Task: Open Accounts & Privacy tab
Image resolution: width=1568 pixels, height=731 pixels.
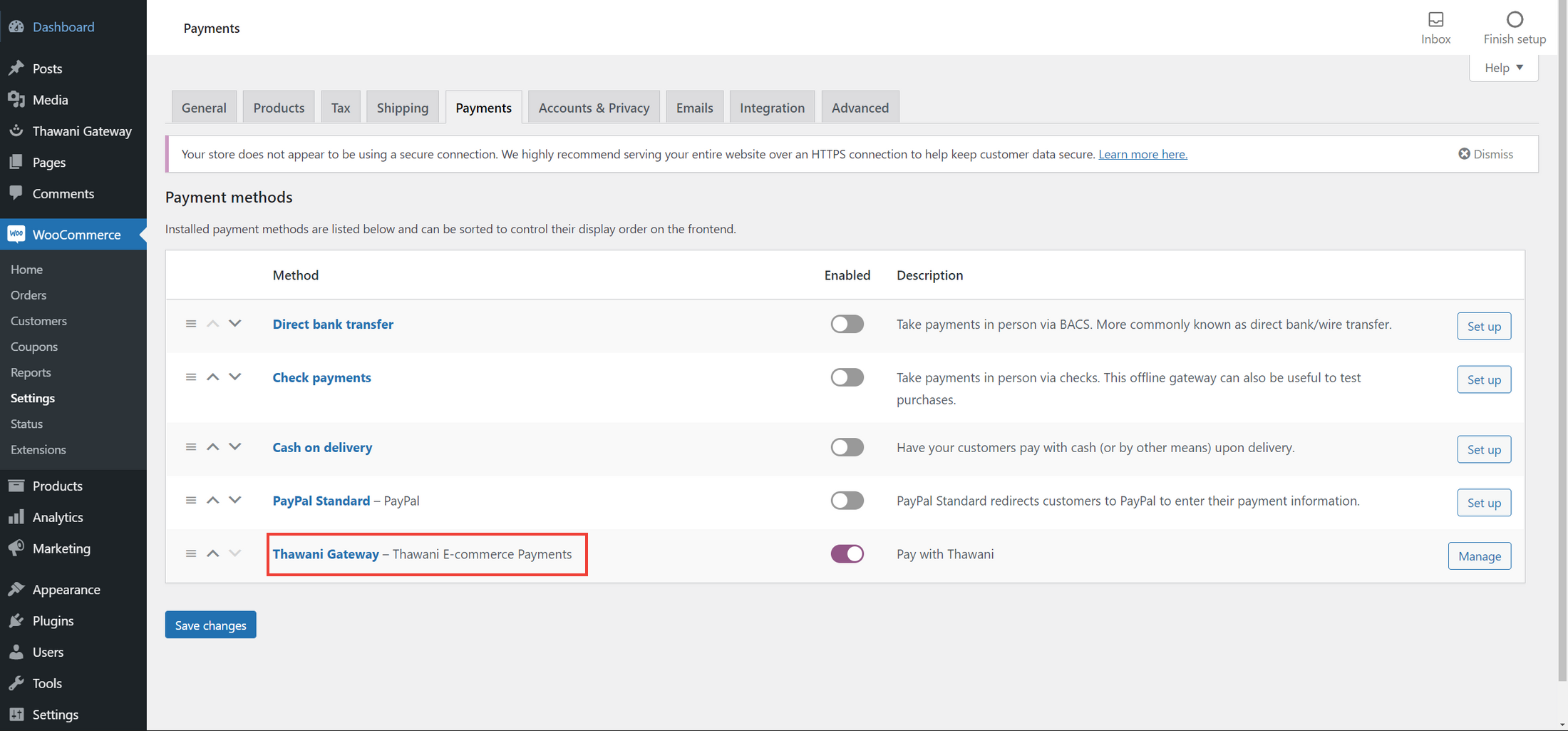Action: (x=594, y=107)
